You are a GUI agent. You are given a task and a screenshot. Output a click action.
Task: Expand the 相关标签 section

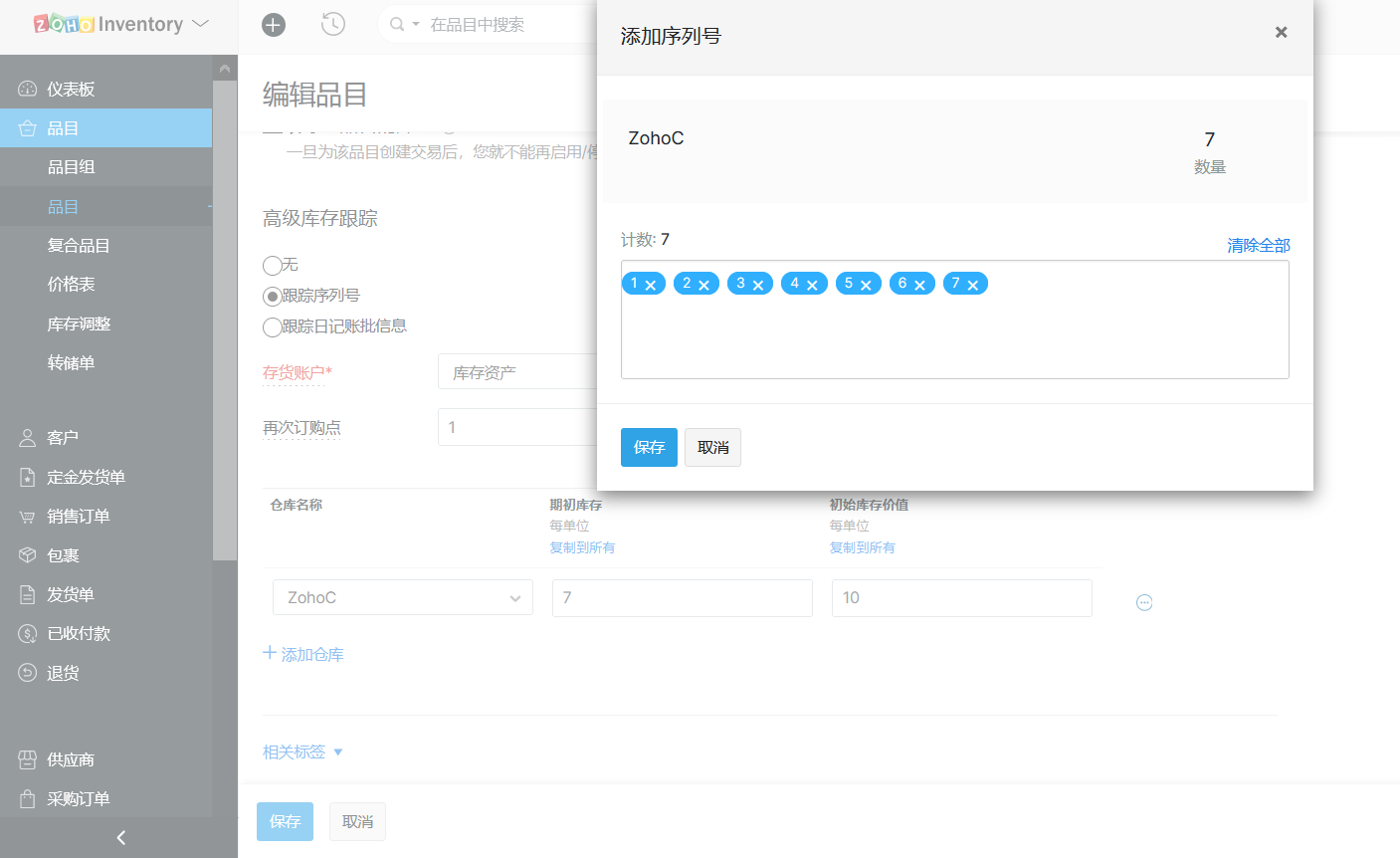(302, 751)
